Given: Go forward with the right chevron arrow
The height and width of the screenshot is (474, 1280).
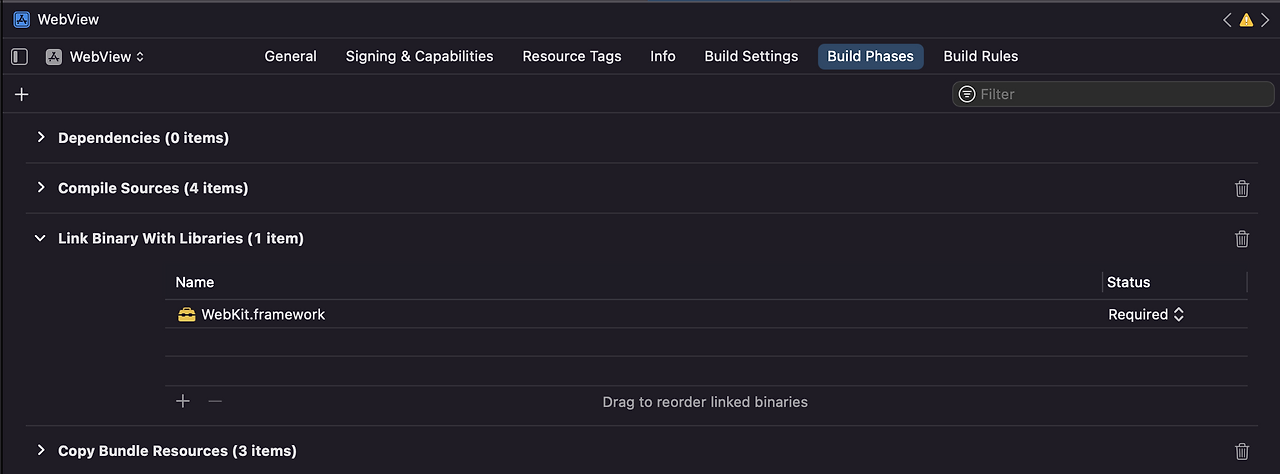Looking at the screenshot, I should pyautogui.click(x=1265, y=20).
